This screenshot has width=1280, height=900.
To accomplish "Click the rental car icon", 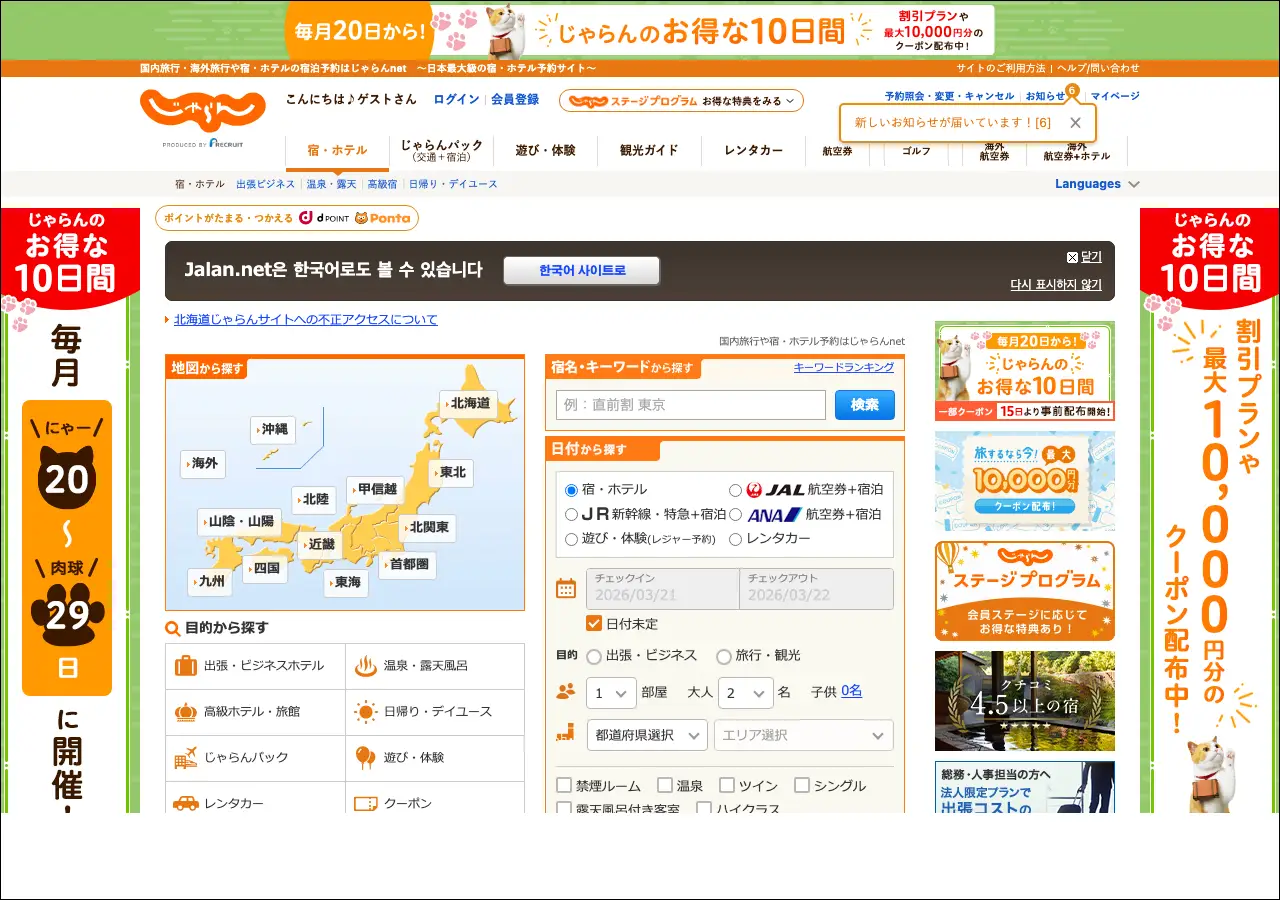I will 185,803.
